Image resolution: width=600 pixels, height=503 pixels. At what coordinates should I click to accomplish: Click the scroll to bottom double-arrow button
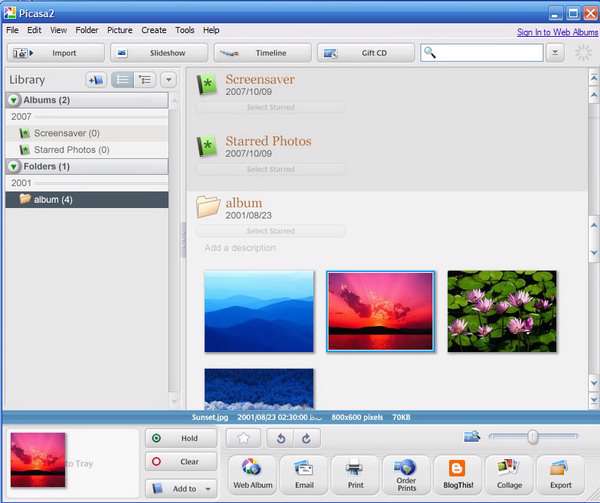coord(593,400)
